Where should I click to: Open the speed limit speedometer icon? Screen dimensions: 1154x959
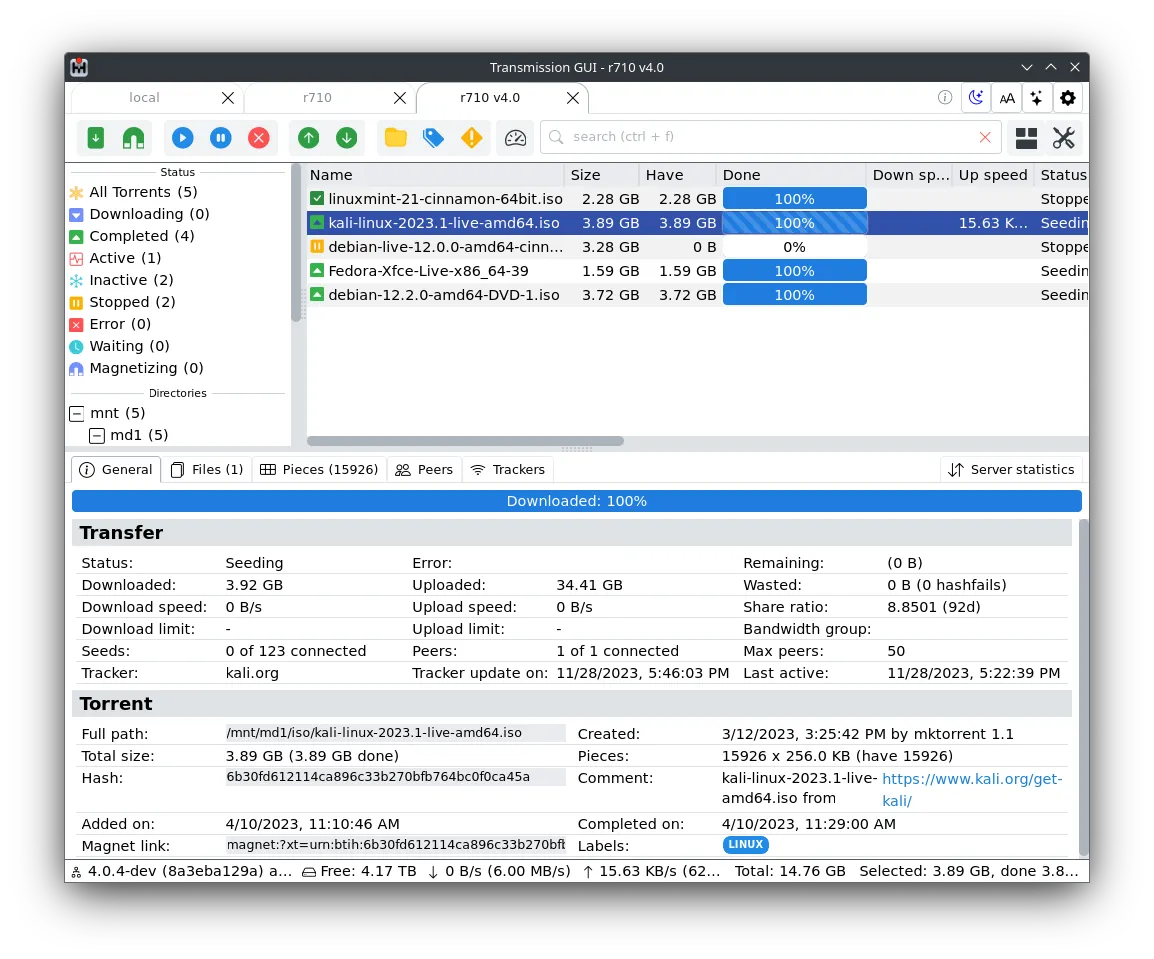coord(515,137)
